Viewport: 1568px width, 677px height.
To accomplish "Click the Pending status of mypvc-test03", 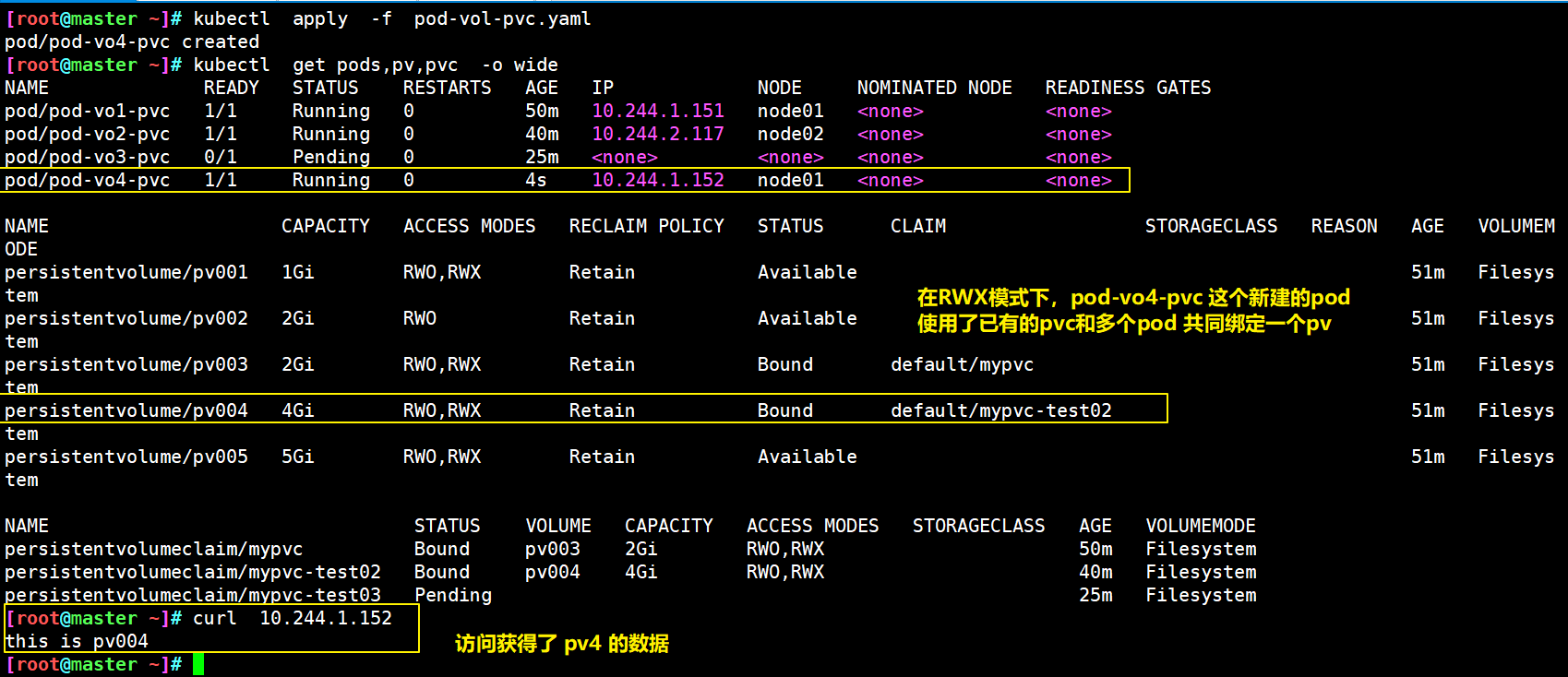I will [x=453, y=595].
